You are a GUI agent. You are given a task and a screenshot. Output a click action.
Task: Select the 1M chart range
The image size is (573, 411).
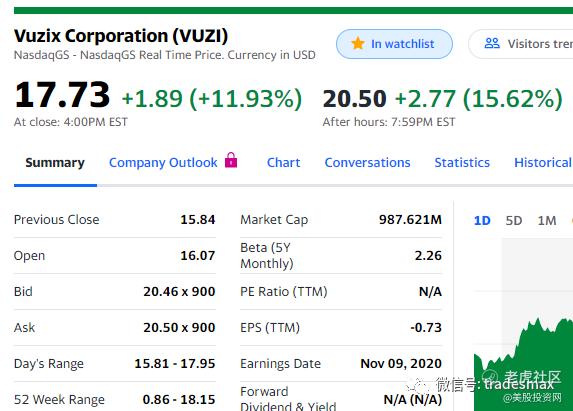547,221
